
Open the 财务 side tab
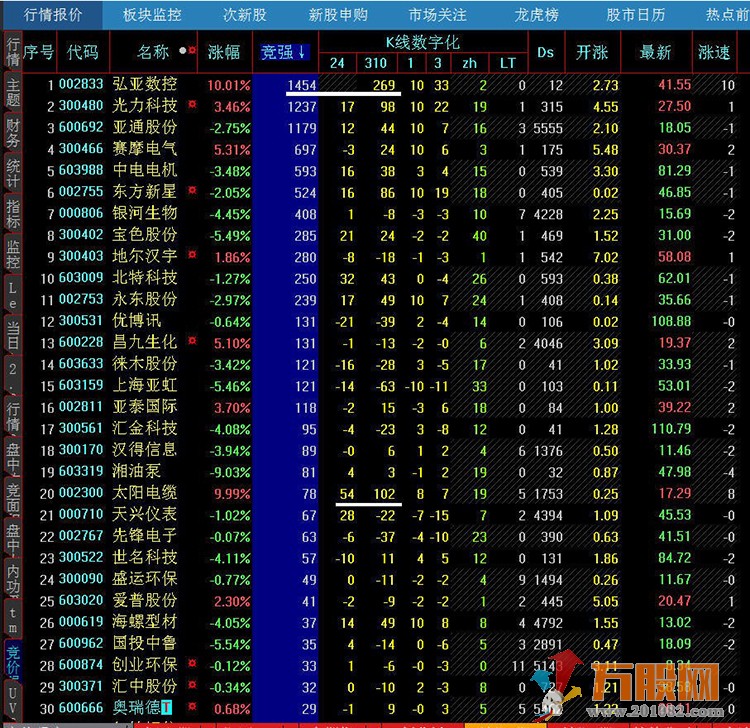12,132
